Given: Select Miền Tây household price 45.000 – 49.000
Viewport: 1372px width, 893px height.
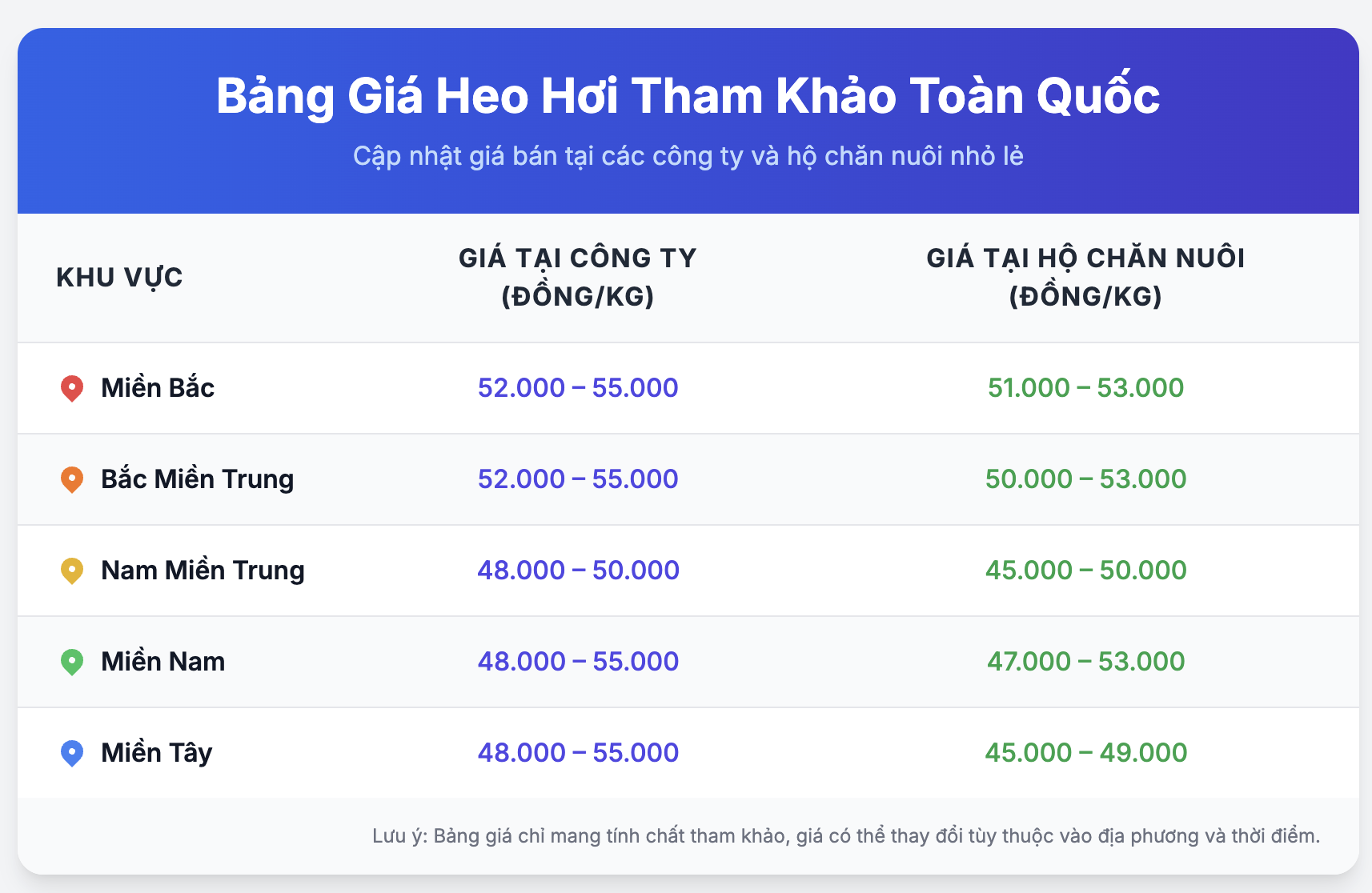Looking at the screenshot, I should coord(1085,753).
